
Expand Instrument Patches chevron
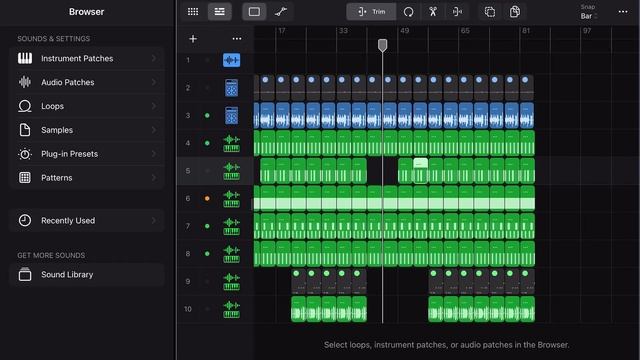pos(154,58)
